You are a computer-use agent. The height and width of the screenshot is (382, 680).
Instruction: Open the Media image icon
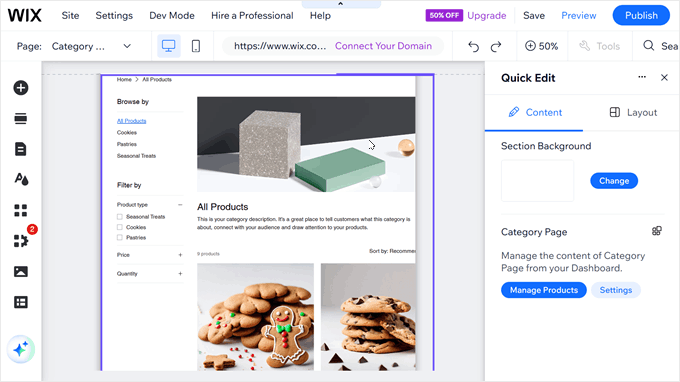[20, 272]
